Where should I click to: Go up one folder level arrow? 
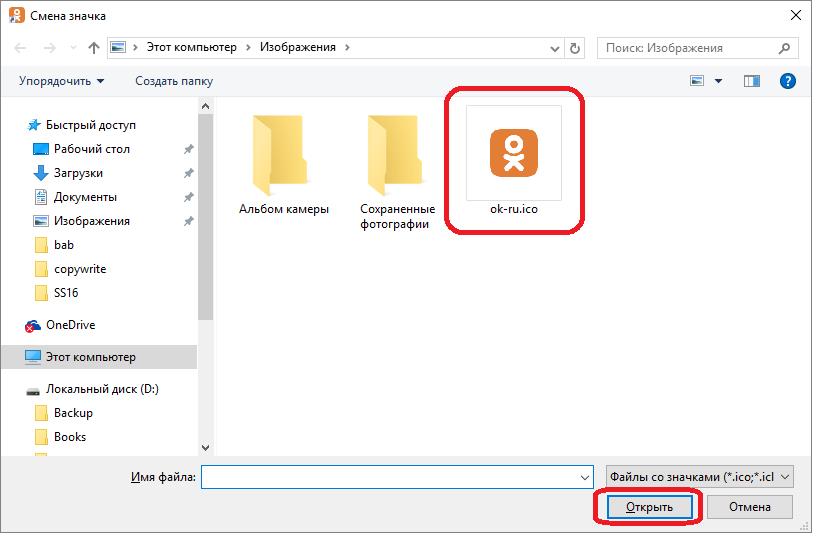tap(94, 48)
